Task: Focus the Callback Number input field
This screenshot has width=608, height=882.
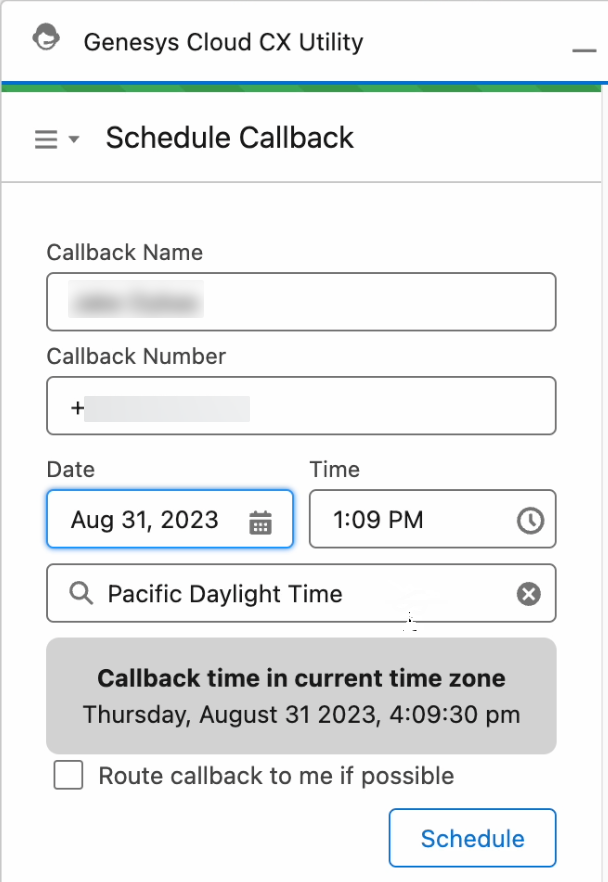Action: pos(301,406)
